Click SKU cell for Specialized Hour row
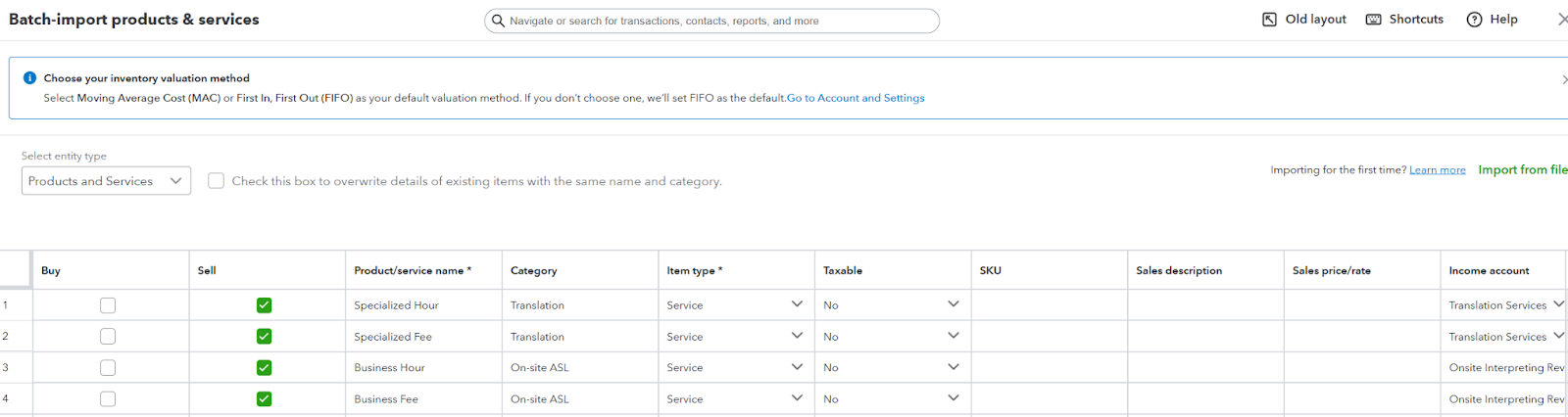 [x=1049, y=305]
